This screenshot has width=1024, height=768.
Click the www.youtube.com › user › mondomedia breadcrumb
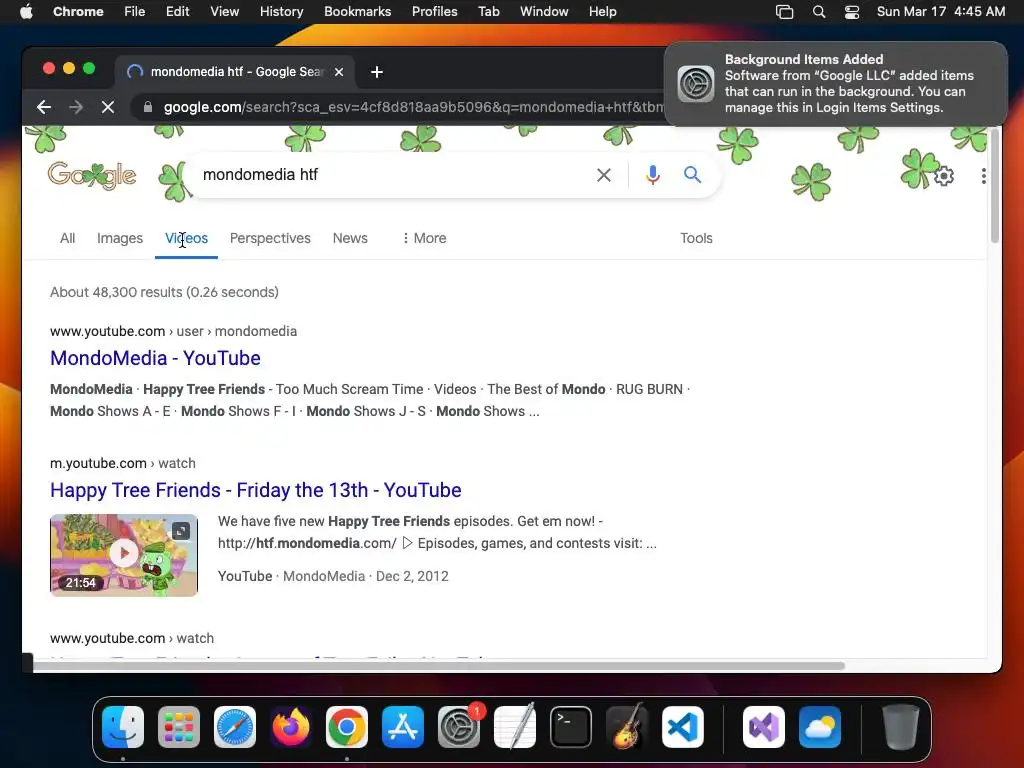(173, 331)
